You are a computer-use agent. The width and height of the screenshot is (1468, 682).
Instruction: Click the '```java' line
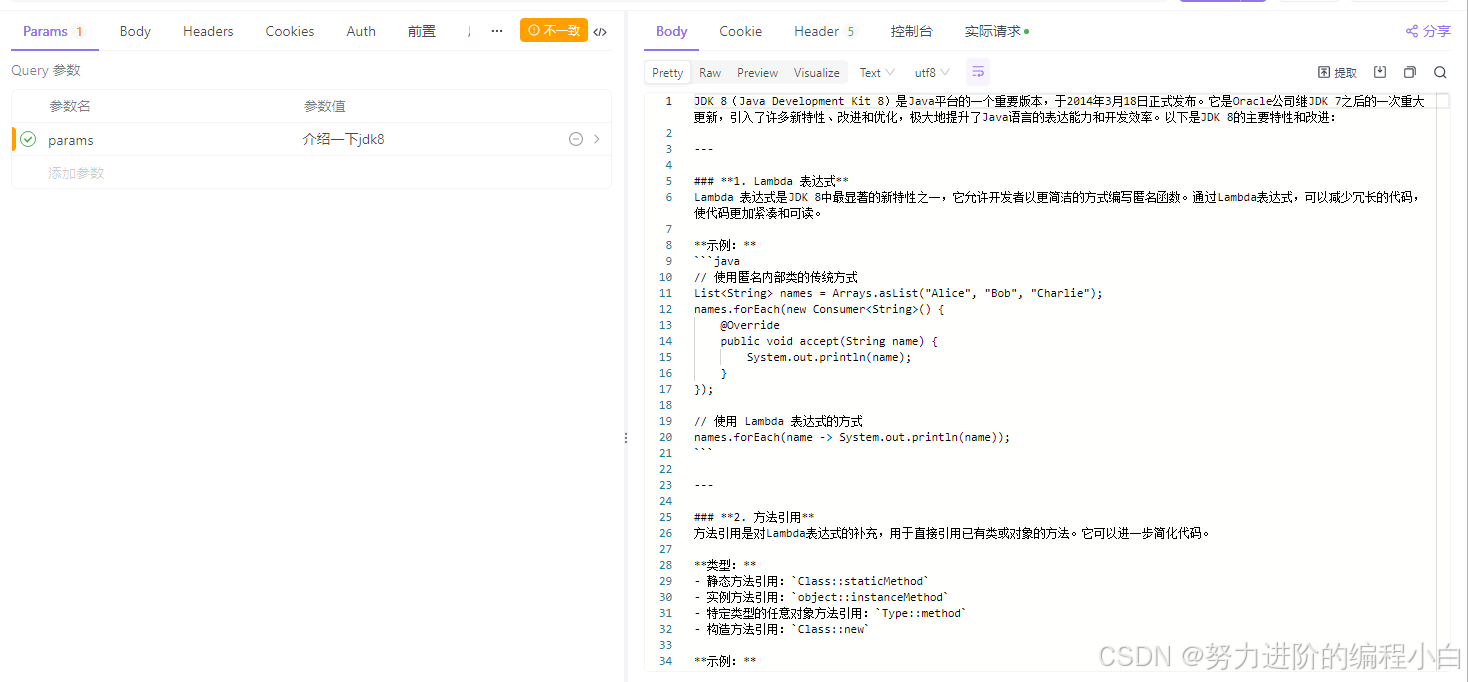(717, 261)
